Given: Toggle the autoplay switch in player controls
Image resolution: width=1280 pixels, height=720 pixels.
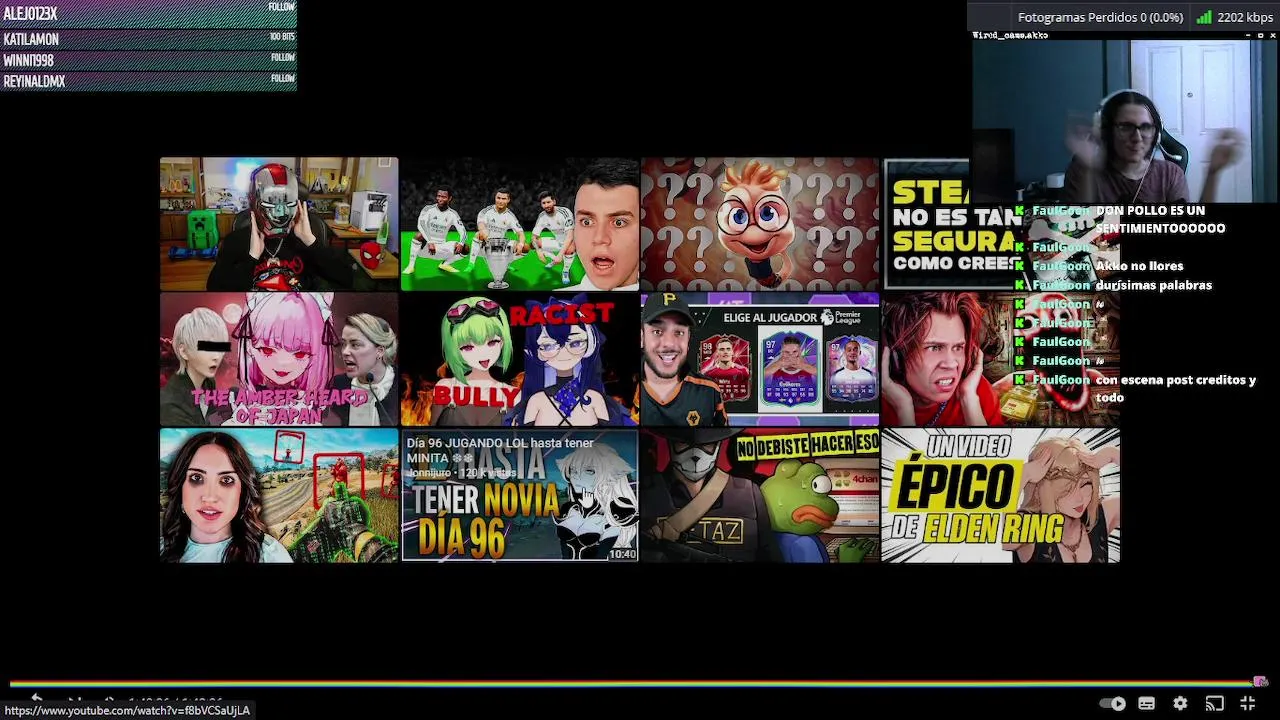Looking at the screenshot, I should tap(1112, 704).
